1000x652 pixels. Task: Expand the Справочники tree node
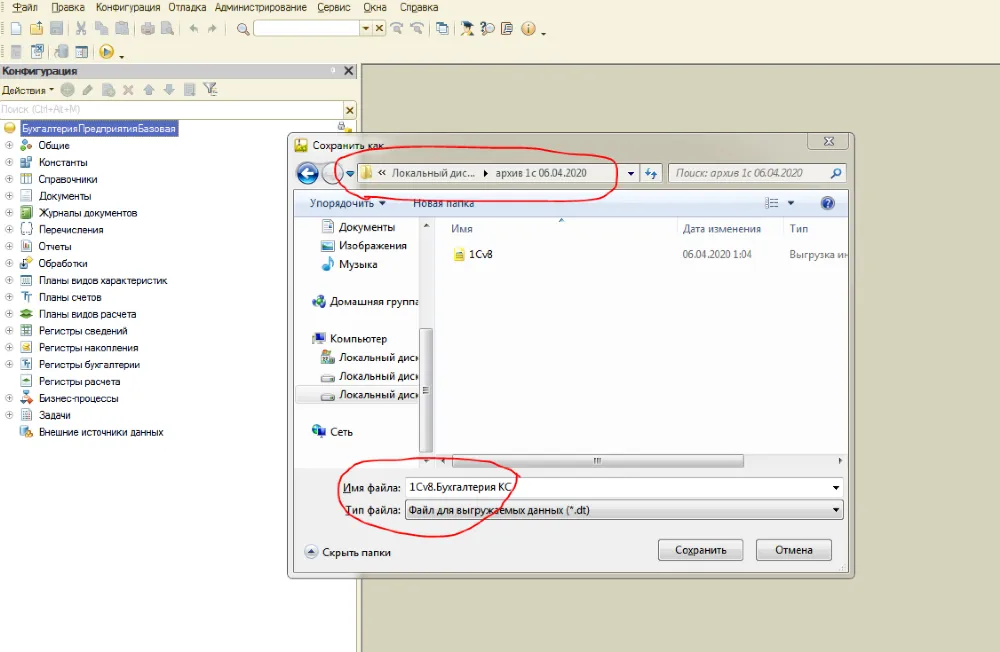9,179
